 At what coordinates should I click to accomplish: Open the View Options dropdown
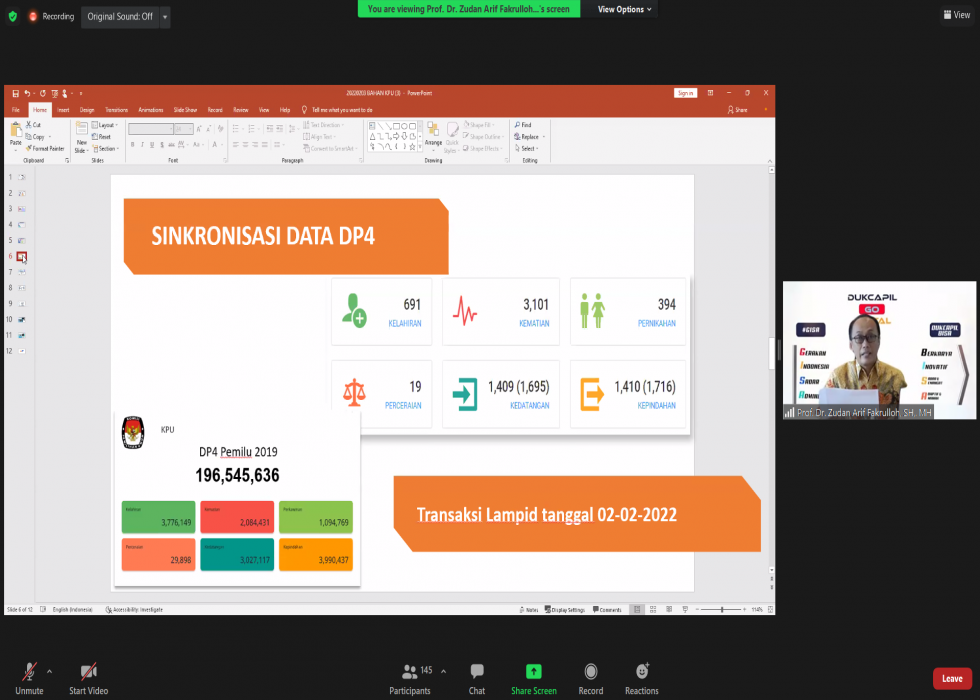click(625, 9)
